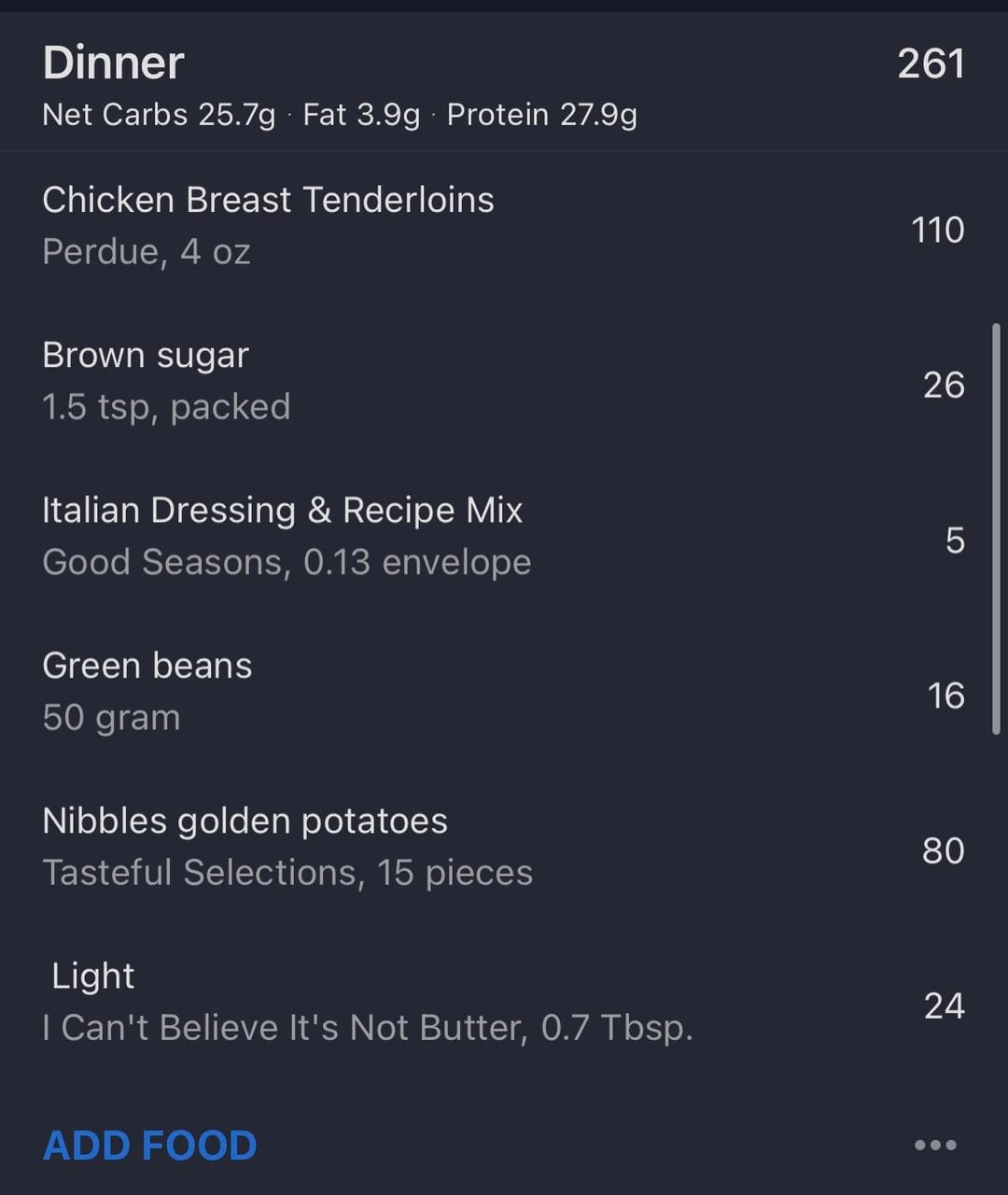The image size is (1008, 1195).
Task: Tap Tasteful Selections, 15 pieces serving text
Action: tap(287, 873)
